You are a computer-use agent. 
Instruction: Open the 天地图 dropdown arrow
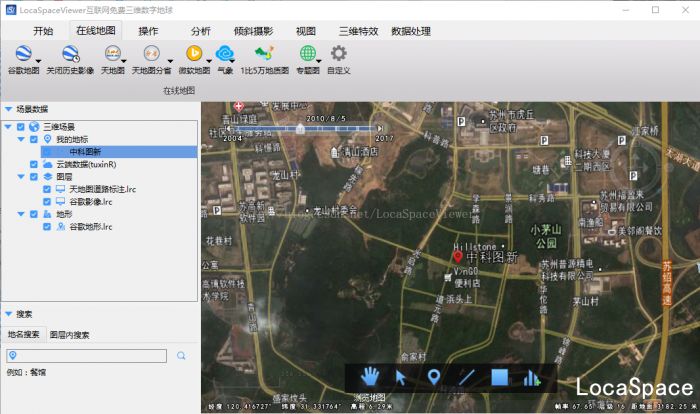click(x=124, y=61)
